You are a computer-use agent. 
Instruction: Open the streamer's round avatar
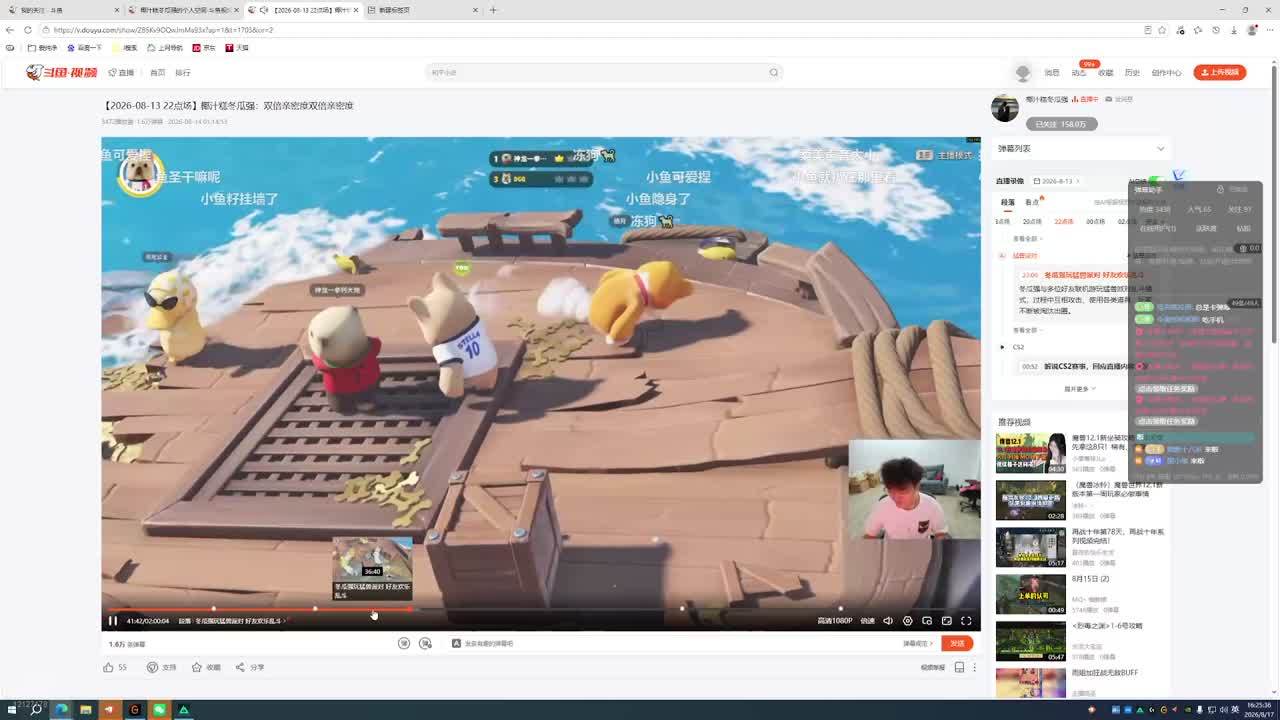(x=1005, y=108)
